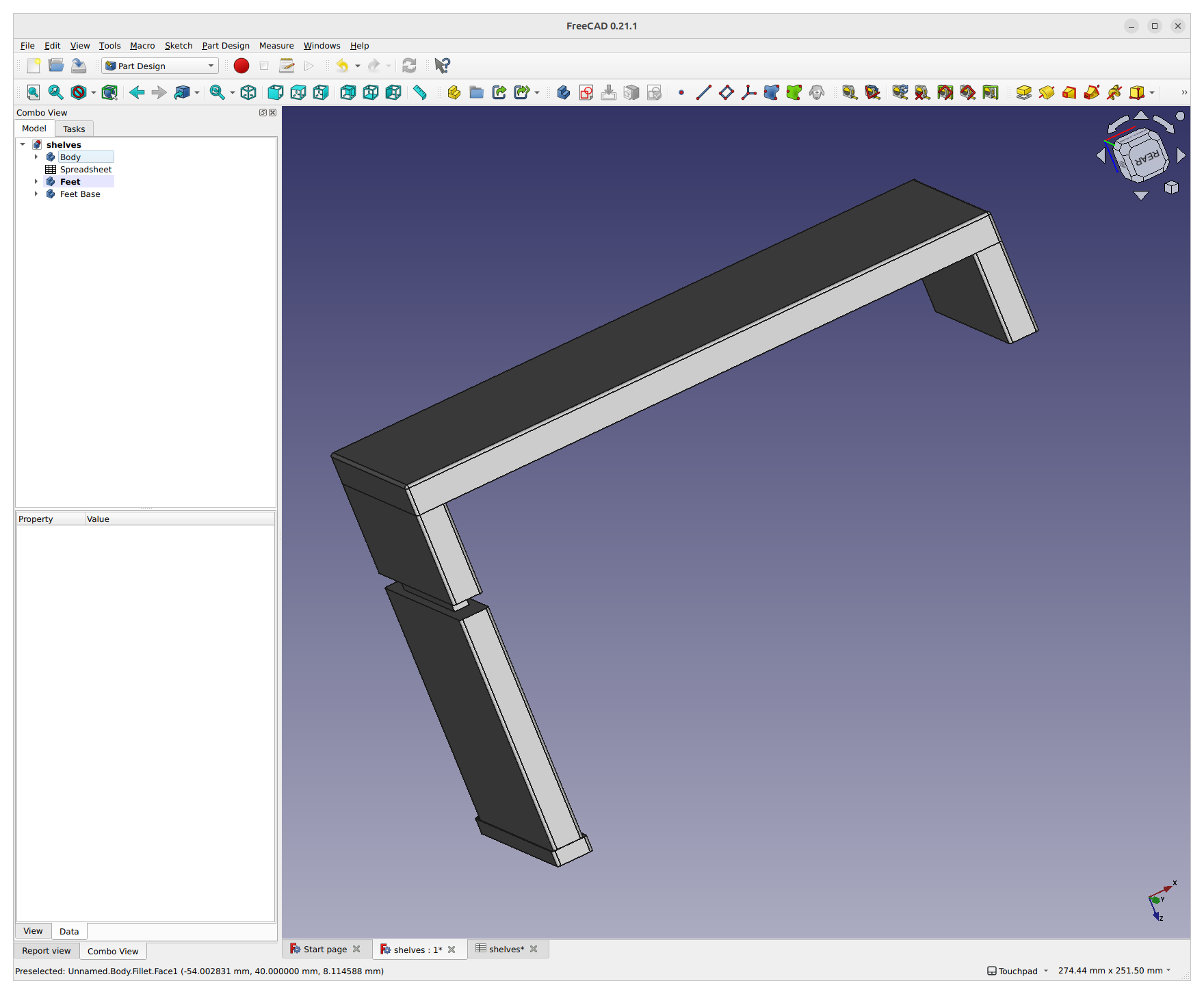Start macro recording with the red circle

pos(241,66)
